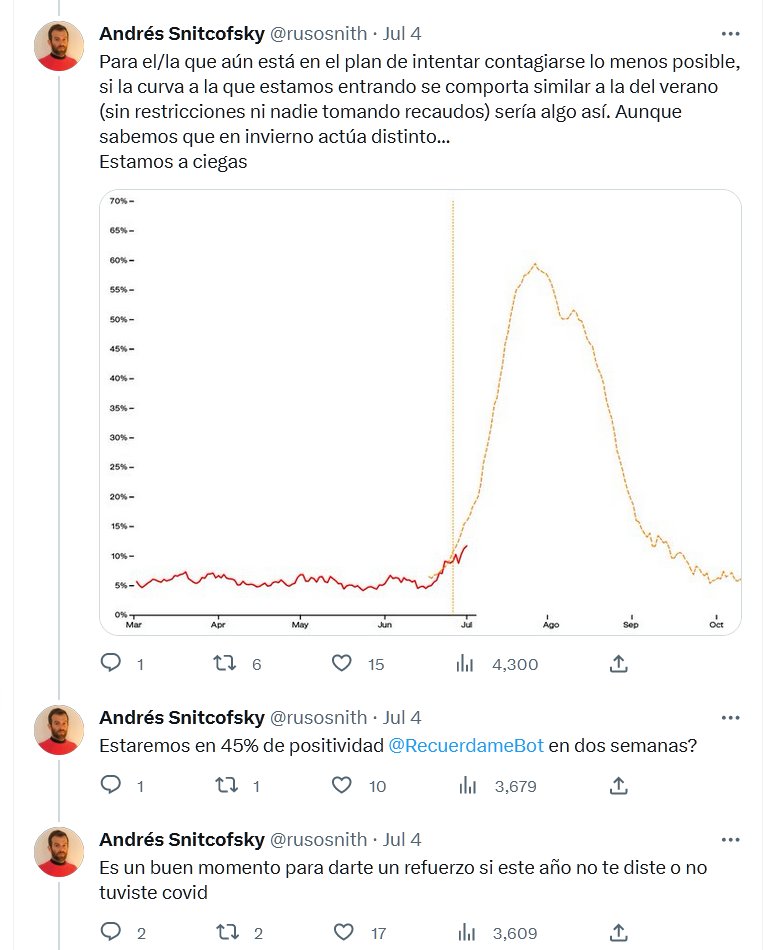Image resolution: width=780 pixels, height=950 pixels.
Task: Share the refuerzo covid tweet
Action: 618,933
